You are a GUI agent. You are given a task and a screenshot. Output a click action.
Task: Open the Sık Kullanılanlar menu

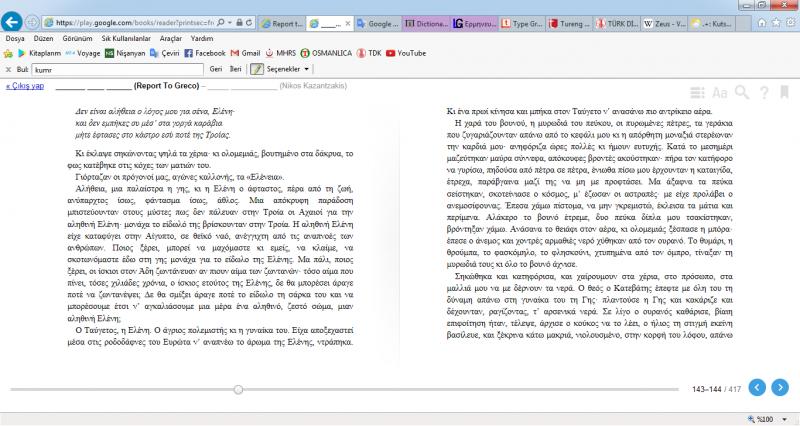click(126, 38)
